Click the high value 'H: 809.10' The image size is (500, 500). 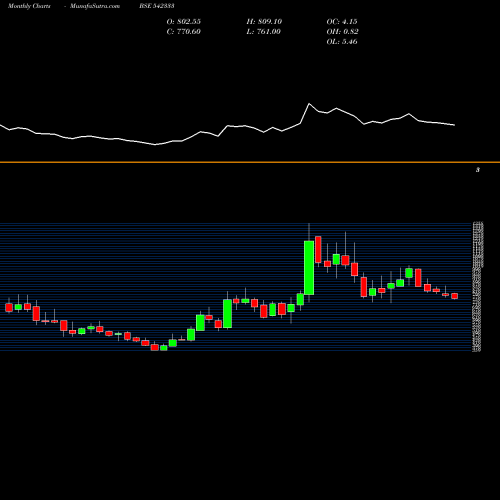[264, 22]
